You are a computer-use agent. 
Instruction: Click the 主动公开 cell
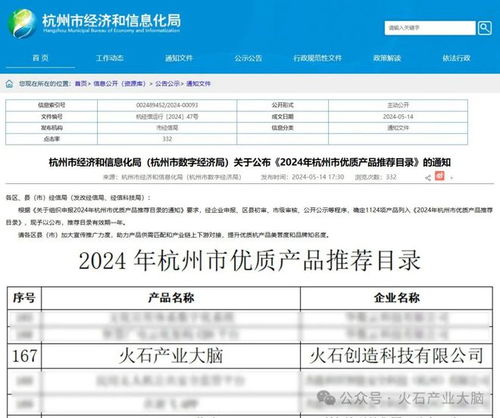click(x=398, y=105)
